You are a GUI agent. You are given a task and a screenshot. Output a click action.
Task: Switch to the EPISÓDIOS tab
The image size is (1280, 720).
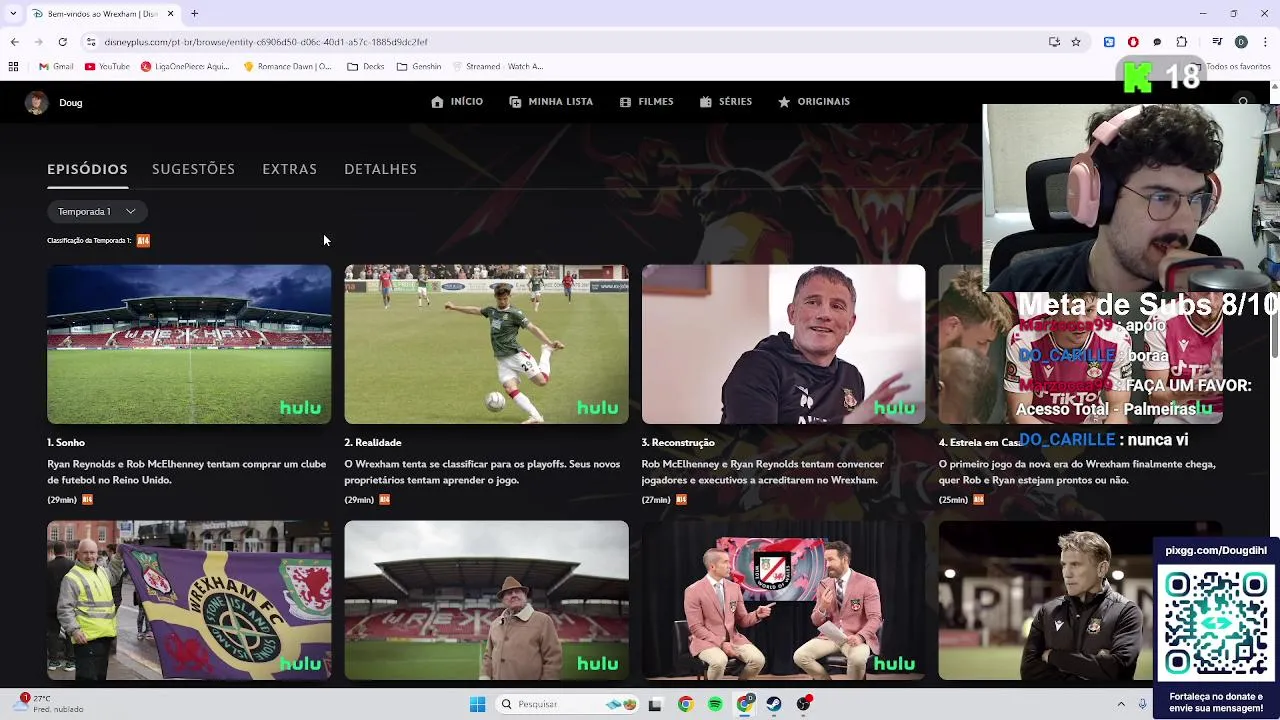click(x=87, y=169)
